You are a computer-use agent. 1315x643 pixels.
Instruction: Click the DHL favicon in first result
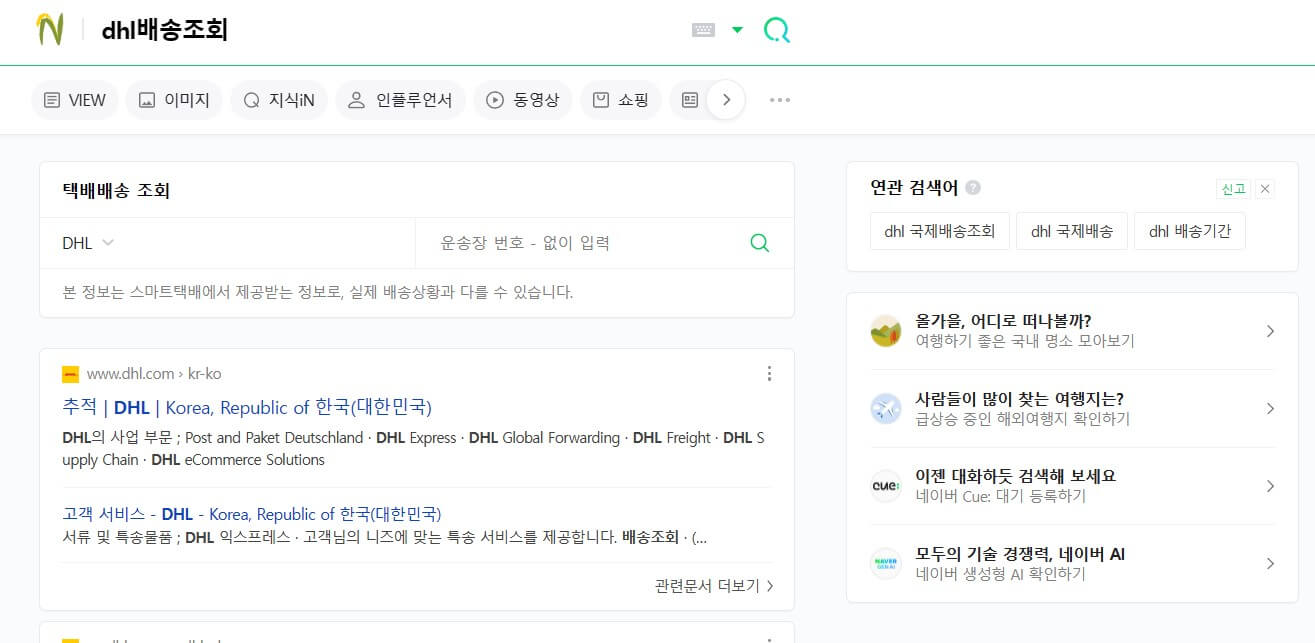tap(70, 374)
